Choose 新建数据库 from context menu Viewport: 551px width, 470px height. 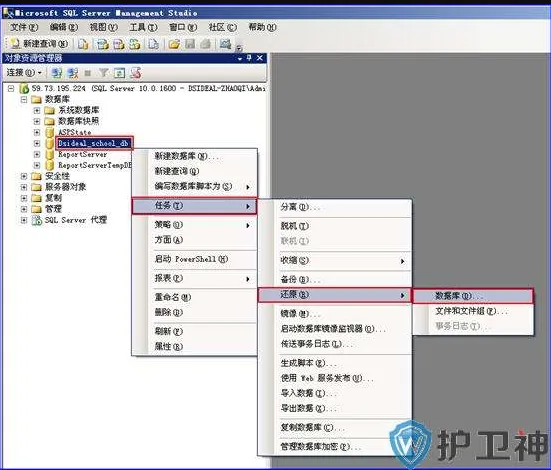coord(195,156)
